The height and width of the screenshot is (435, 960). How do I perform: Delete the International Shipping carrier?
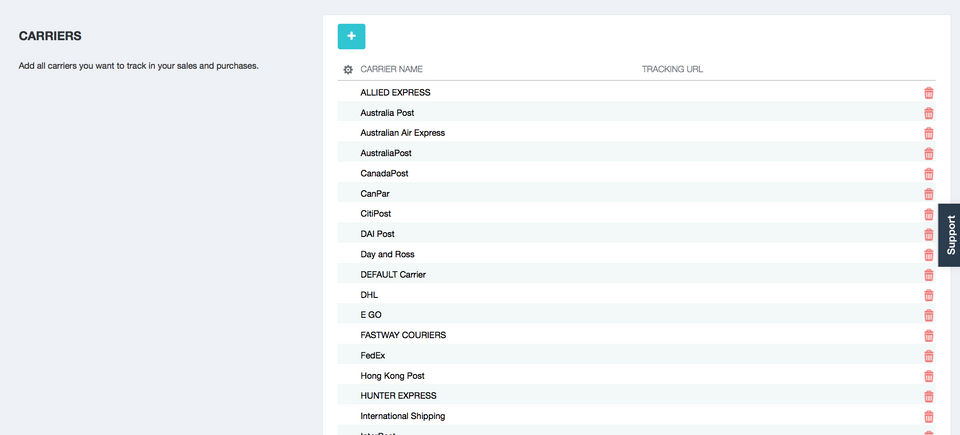point(929,416)
